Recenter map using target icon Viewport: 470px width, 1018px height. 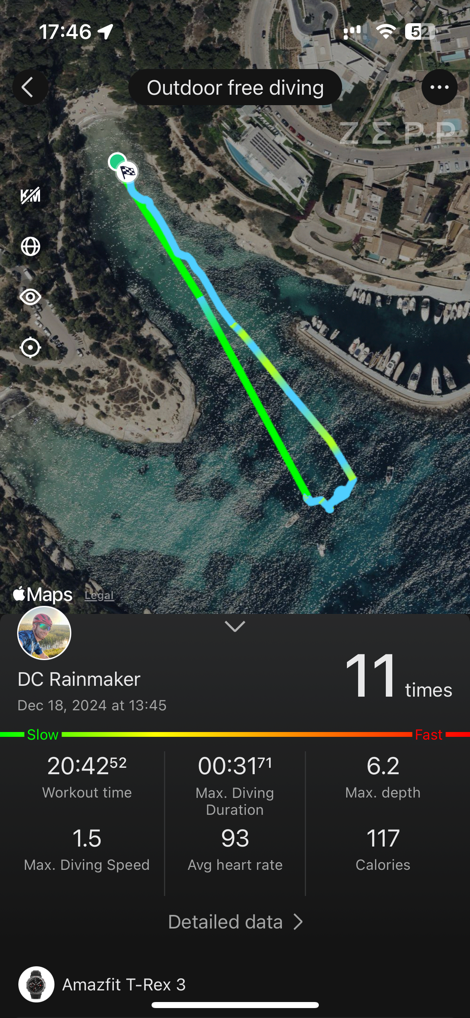(x=31, y=348)
